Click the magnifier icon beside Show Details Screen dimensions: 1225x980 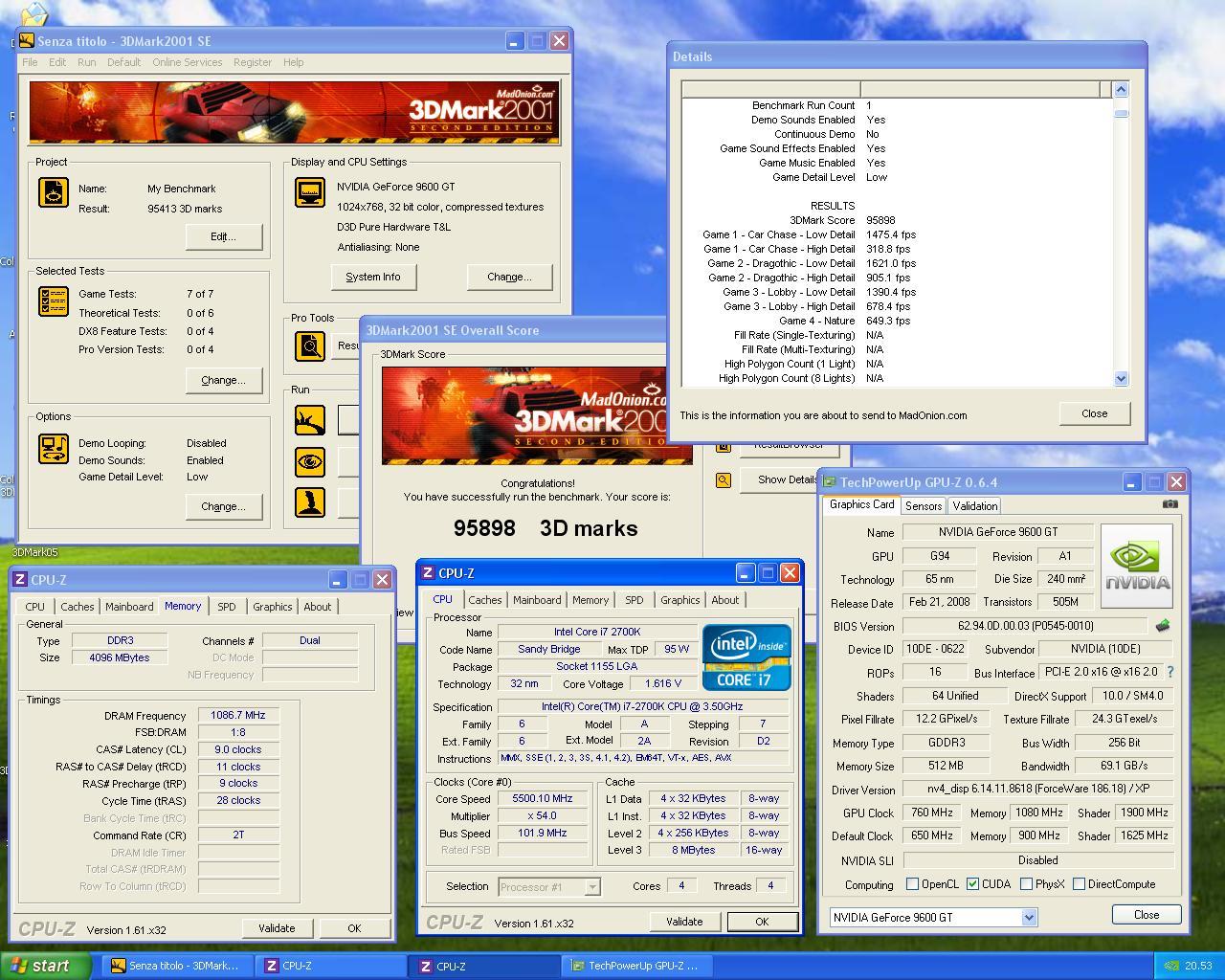(724, 480)
